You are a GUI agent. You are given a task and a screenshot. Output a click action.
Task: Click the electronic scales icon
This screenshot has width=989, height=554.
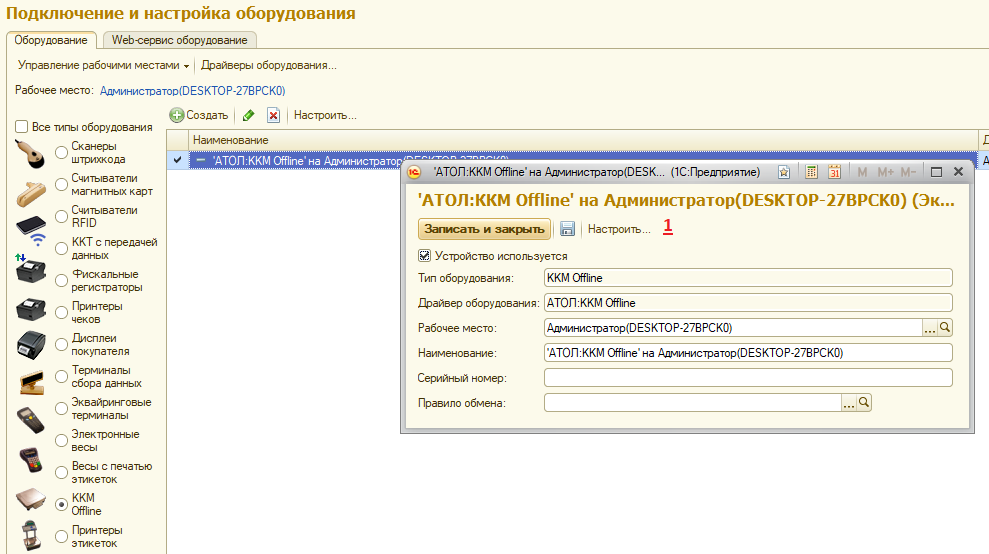[31, 499]
